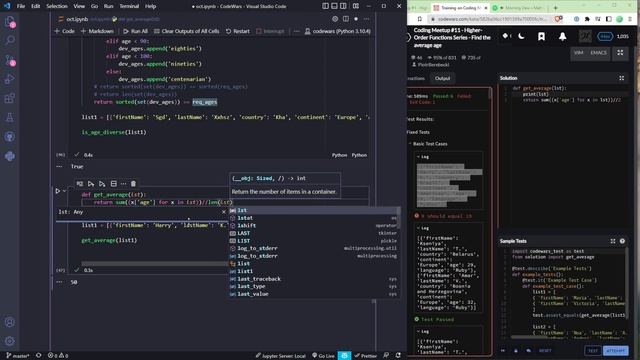Open a new browser tab
The image size is (640, 360).
pyautogui.click(x=555, y=8)
